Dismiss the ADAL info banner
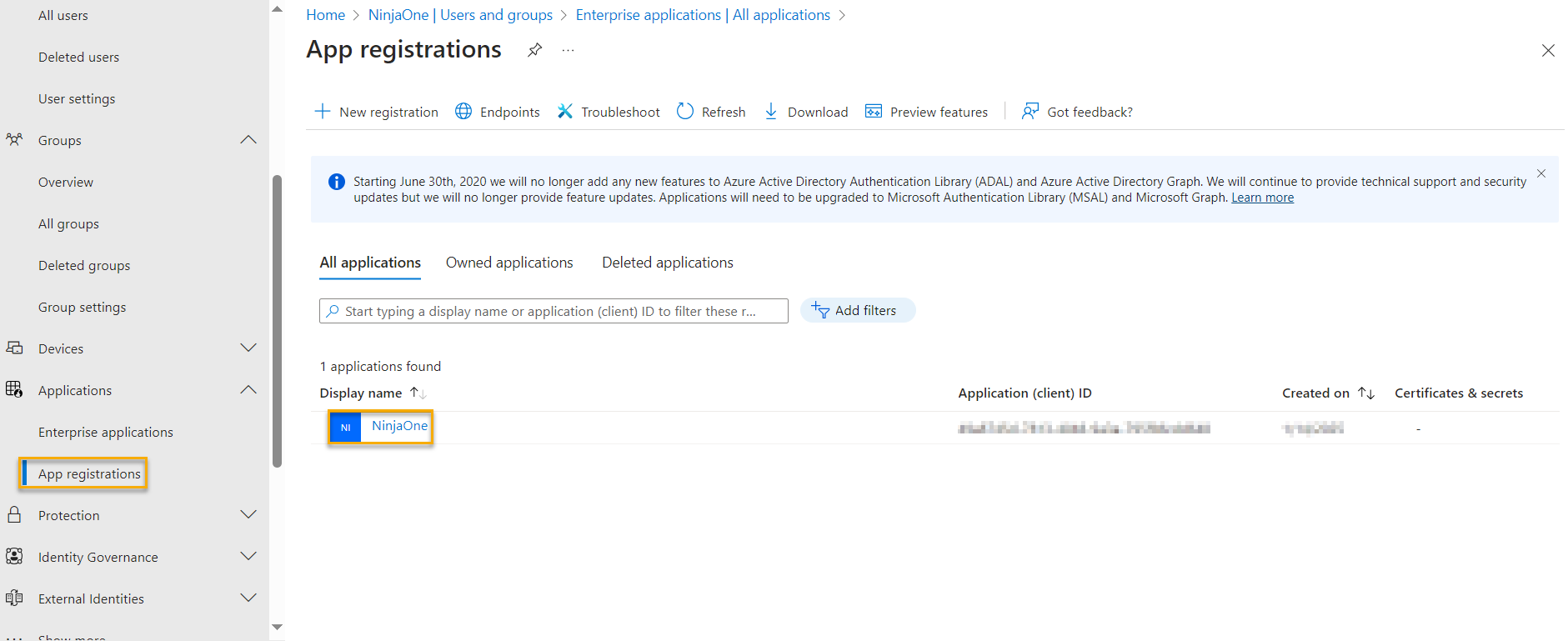Screen dimensions: 1568x641 pos(1541,173)
